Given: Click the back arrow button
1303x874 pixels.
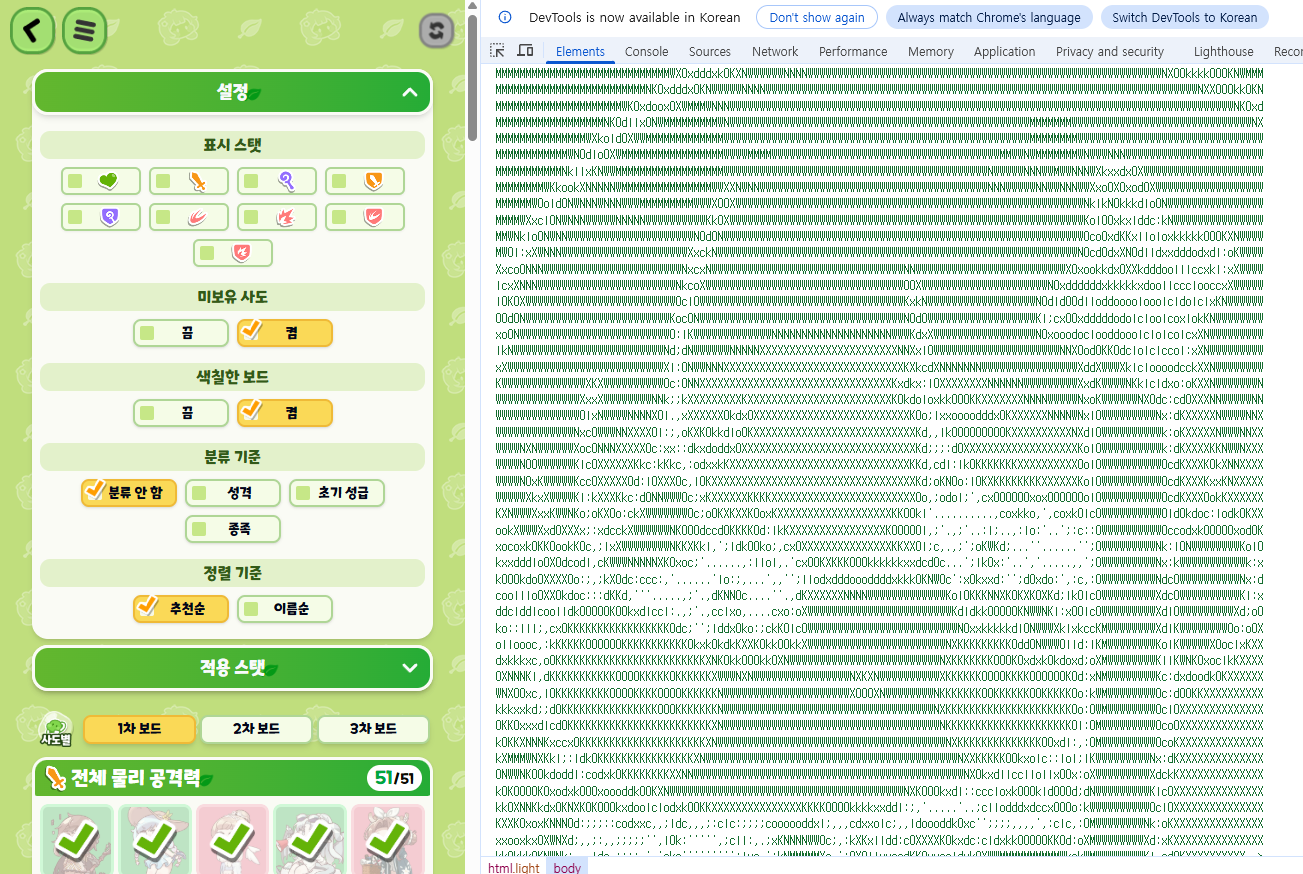Looking at the screenshot, I should point(33,32).
